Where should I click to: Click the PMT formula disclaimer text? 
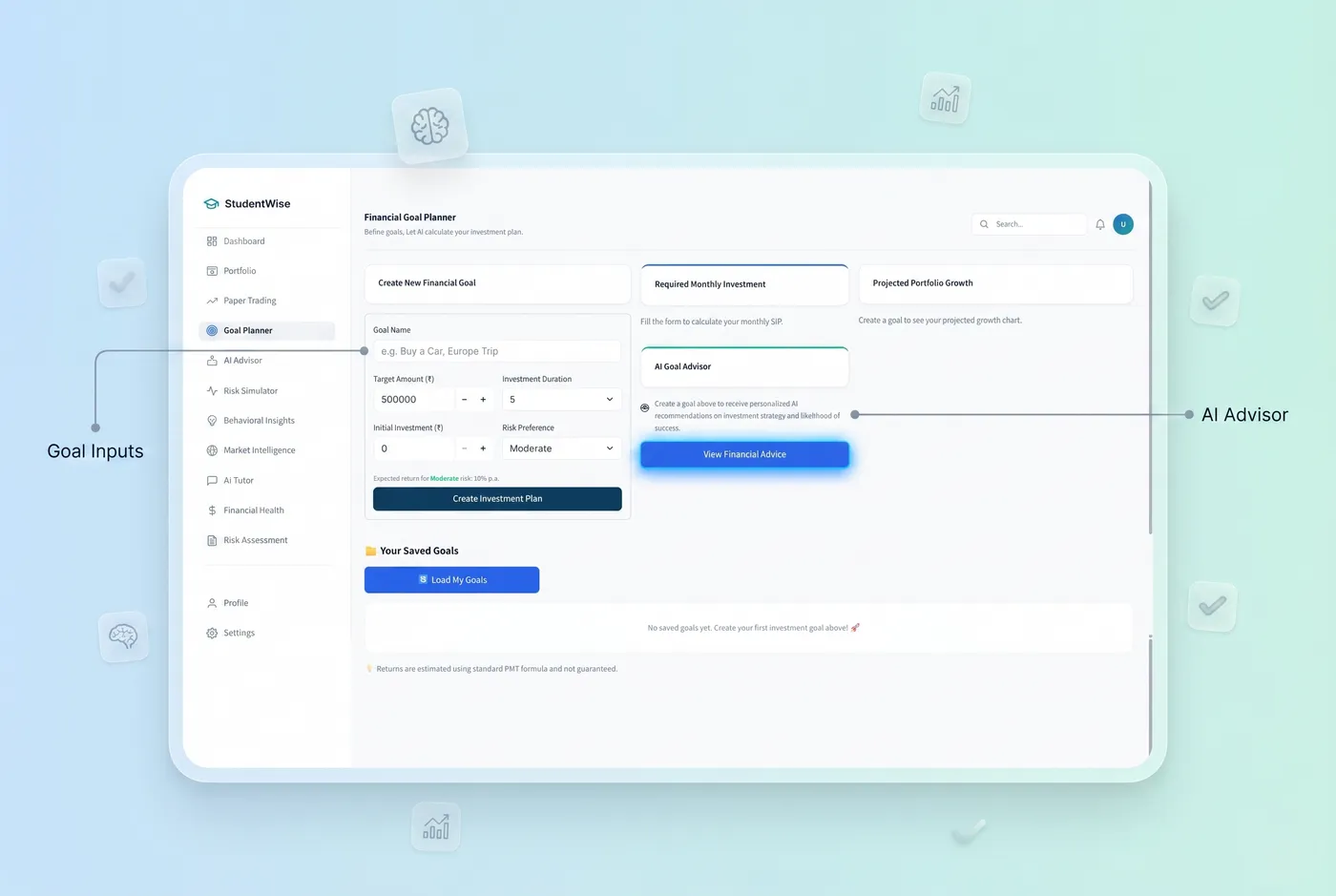496,669
